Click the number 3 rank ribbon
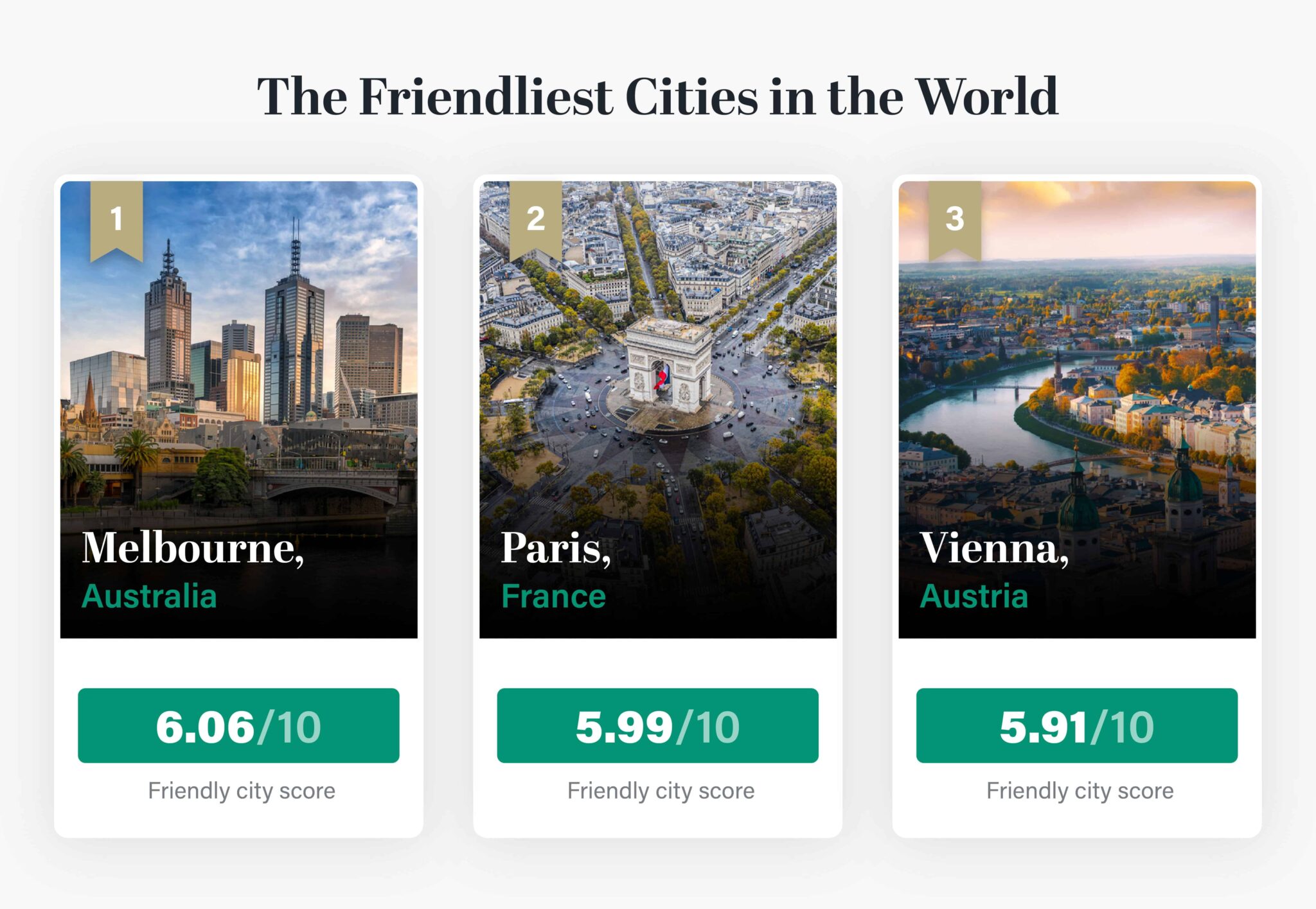1316x909 pixels. pos(954,218)
